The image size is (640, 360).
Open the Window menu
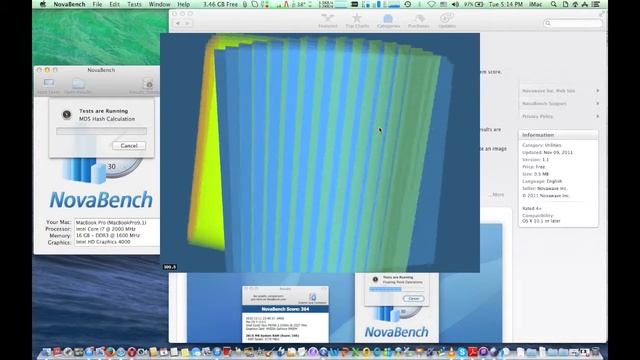[x=159, y=4]
